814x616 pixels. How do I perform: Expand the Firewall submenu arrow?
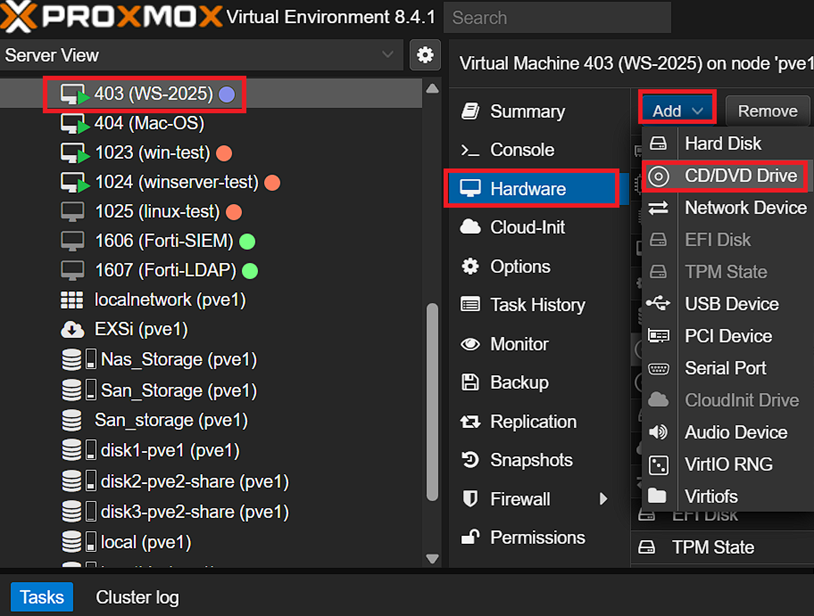click(x=604, y=499)
